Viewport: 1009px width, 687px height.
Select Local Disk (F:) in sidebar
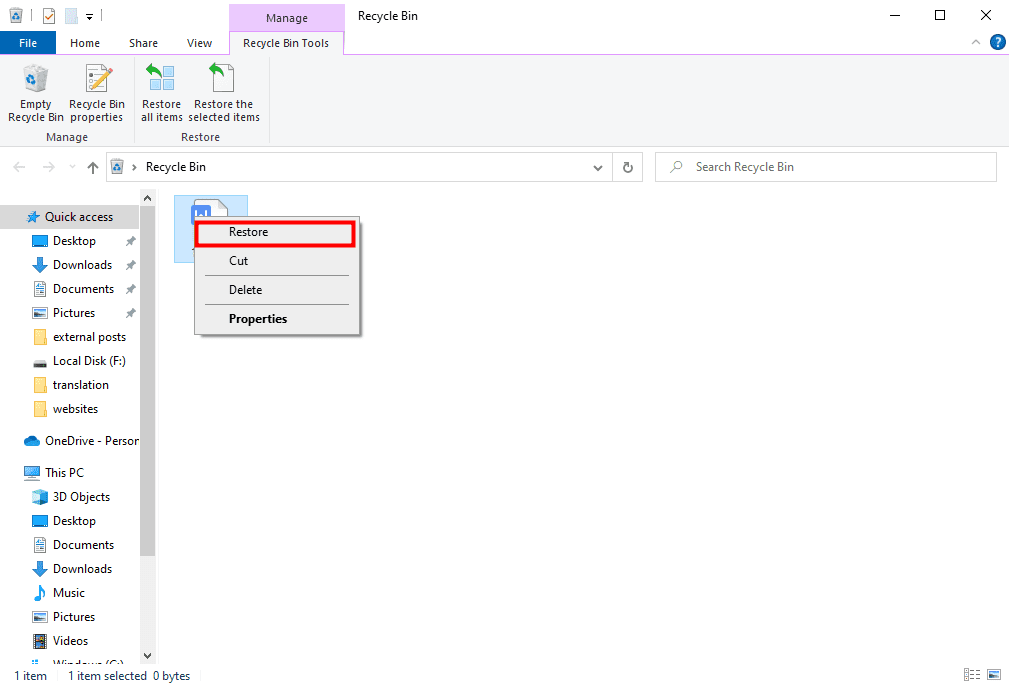coord(89,361)
